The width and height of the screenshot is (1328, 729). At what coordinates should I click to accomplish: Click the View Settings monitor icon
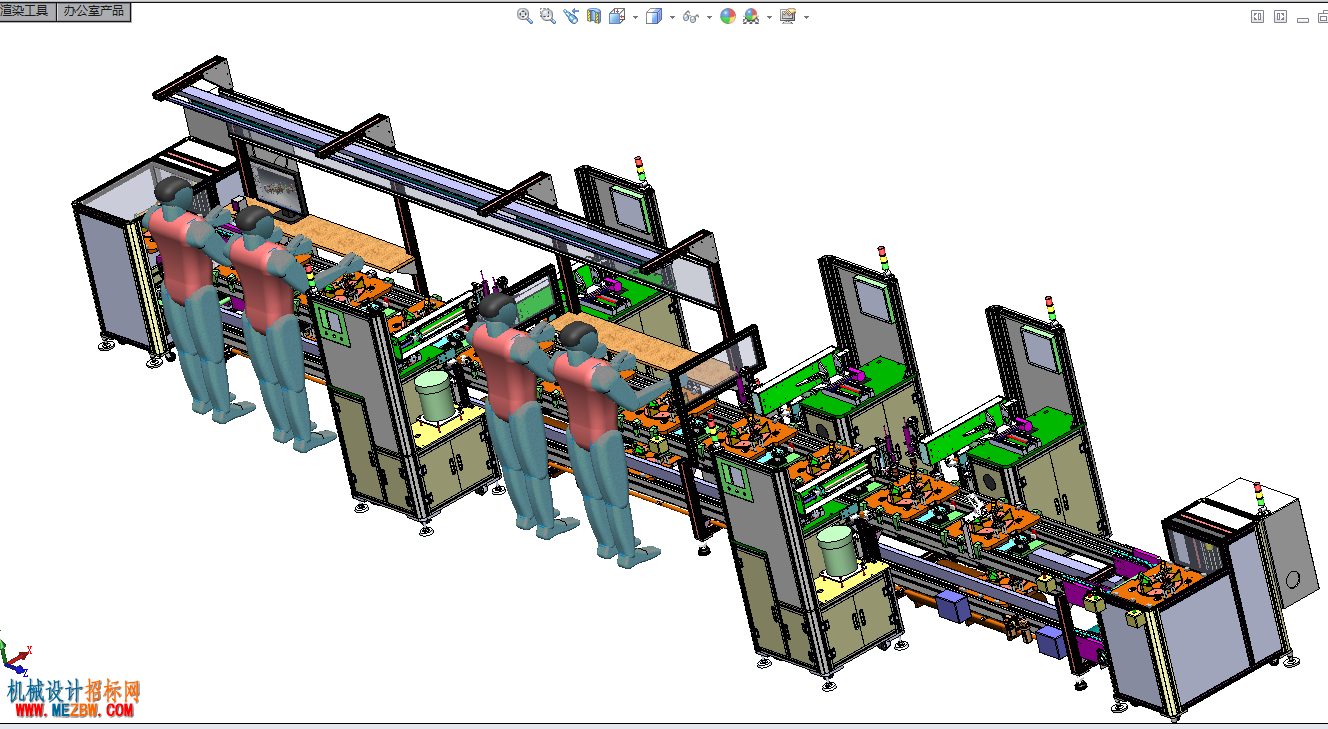click(x=788, y=16)
